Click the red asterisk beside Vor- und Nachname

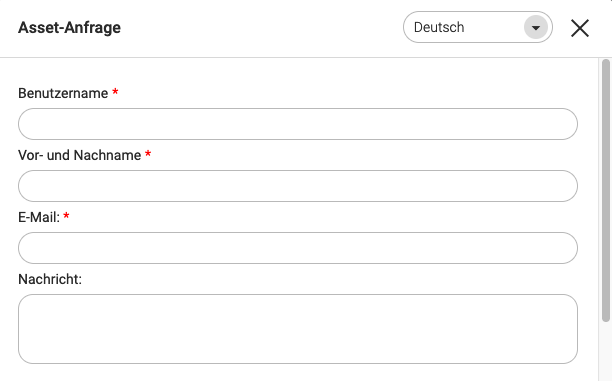coord(148,154)
